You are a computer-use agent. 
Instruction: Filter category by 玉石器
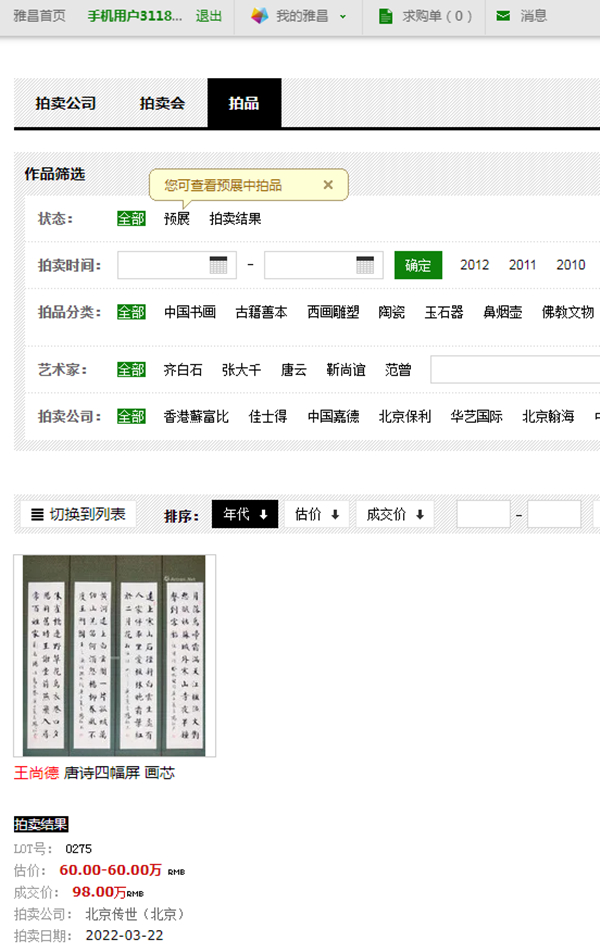(444, 312)
